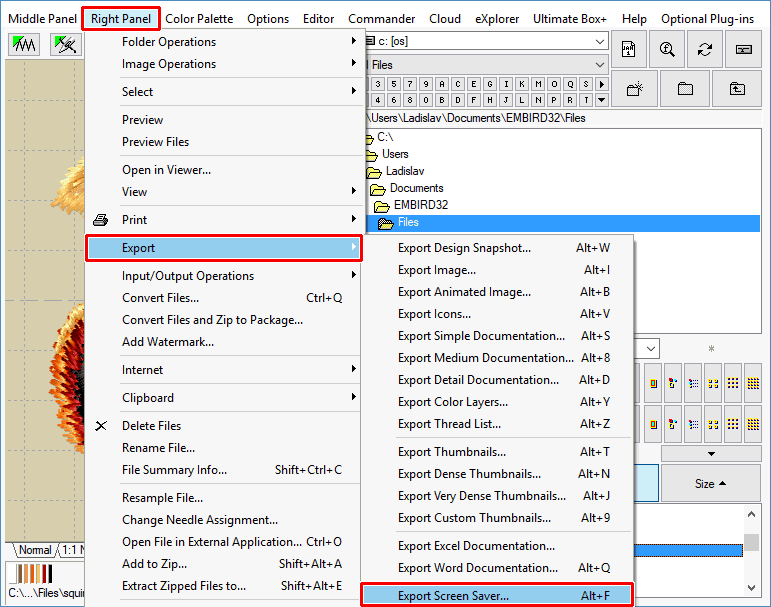Select list-view layout icon in lower row
The image size is (771, 607).
click(693, 424)
